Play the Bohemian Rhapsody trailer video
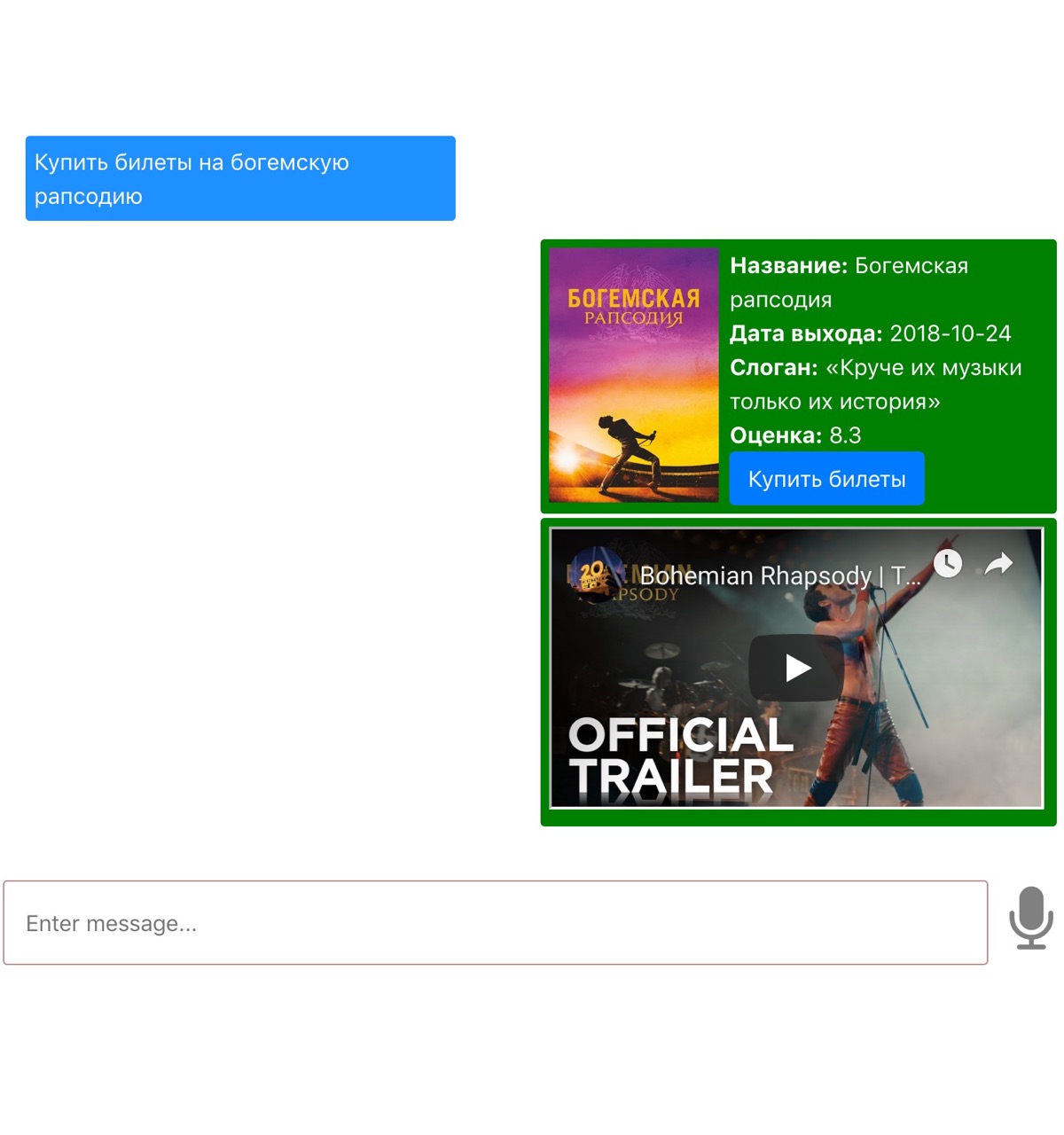This screenshot has width=1064, height=1135. point(797,668)
